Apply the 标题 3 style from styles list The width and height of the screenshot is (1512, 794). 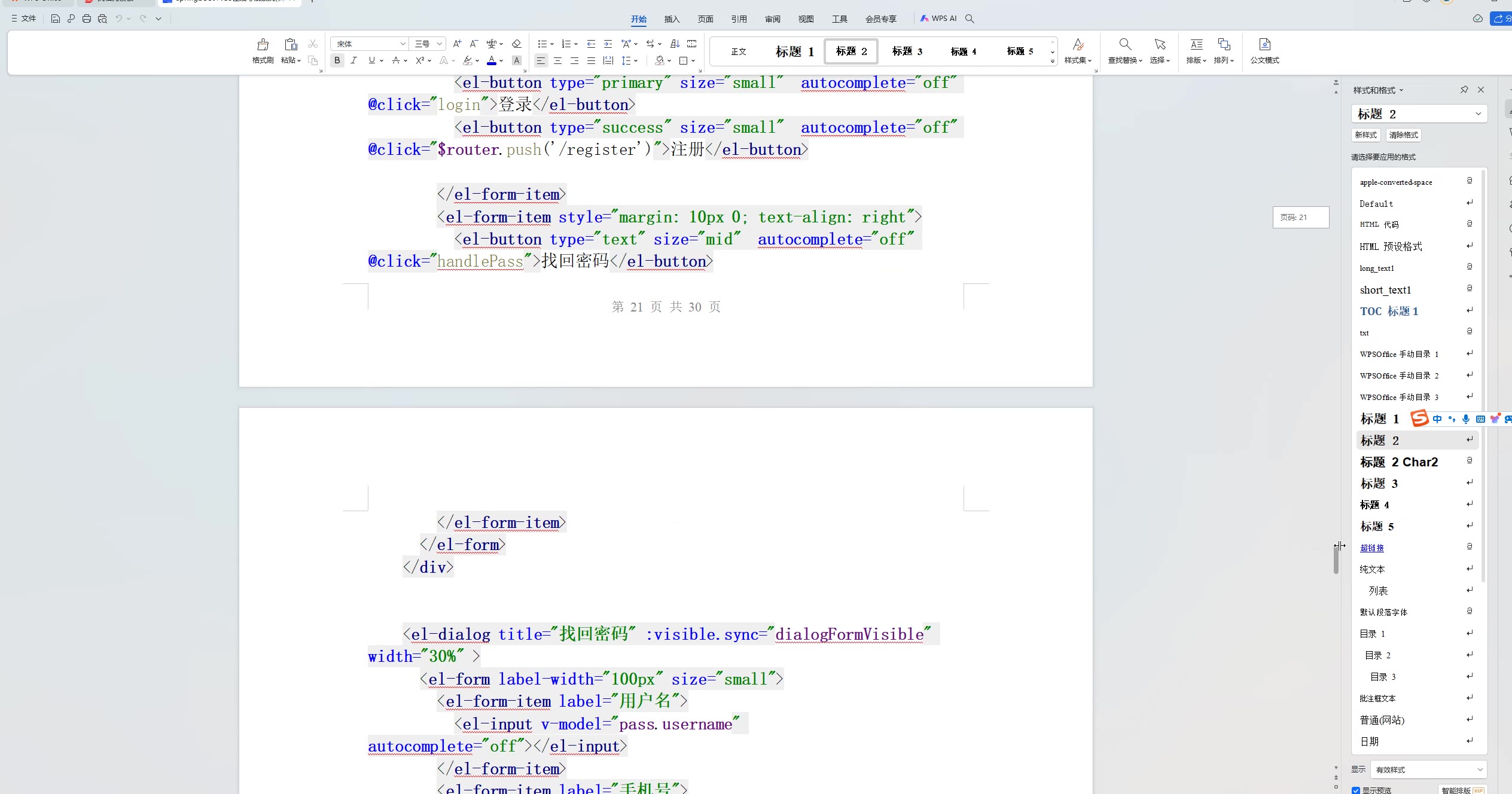point(1379,483)
